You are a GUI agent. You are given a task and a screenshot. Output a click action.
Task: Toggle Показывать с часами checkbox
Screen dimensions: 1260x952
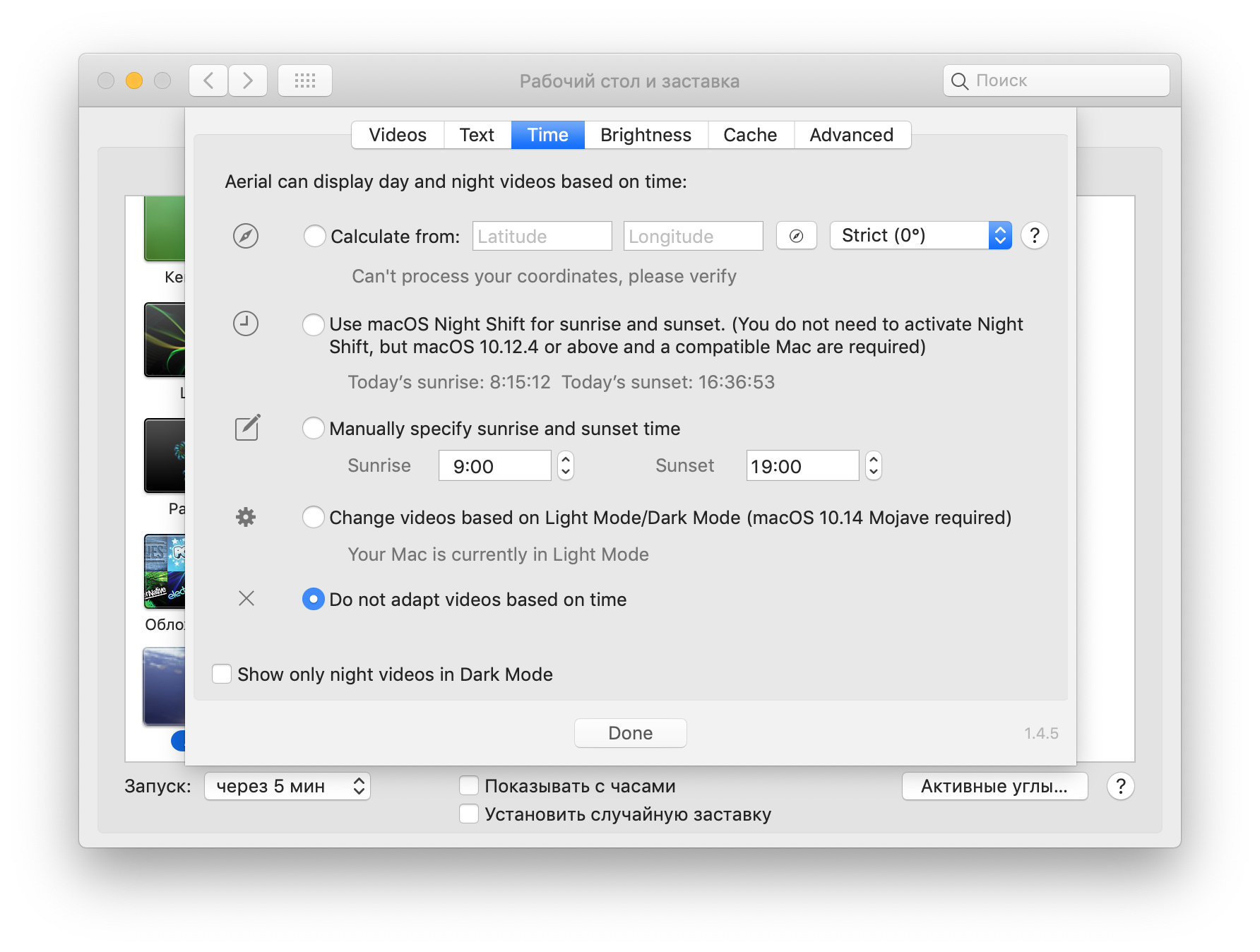(469, 785)
